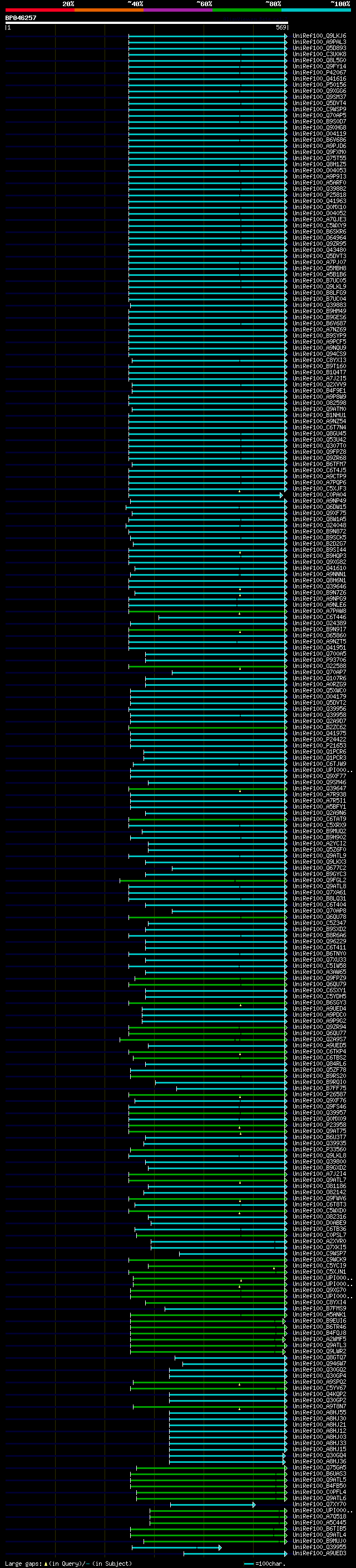This screenshot has width=356, height=1568.
Task: Click the UniRef100_P42067 label
Action: [x=319, y=72]
